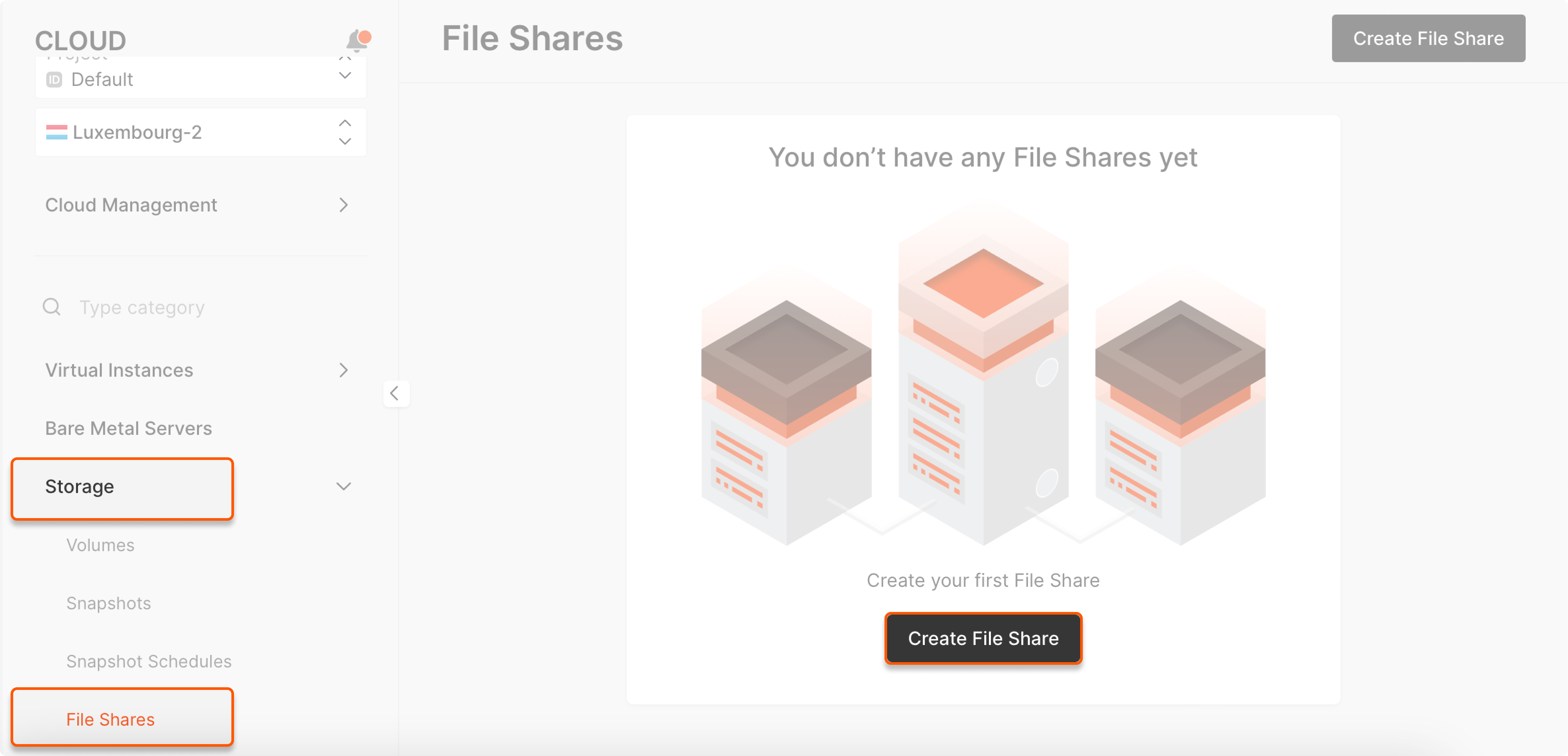The width and height of the screenshot is (1568, 756).
Task: Collapse the Storage section chevron
Action: pyautogui.click(x=344, y=486)
